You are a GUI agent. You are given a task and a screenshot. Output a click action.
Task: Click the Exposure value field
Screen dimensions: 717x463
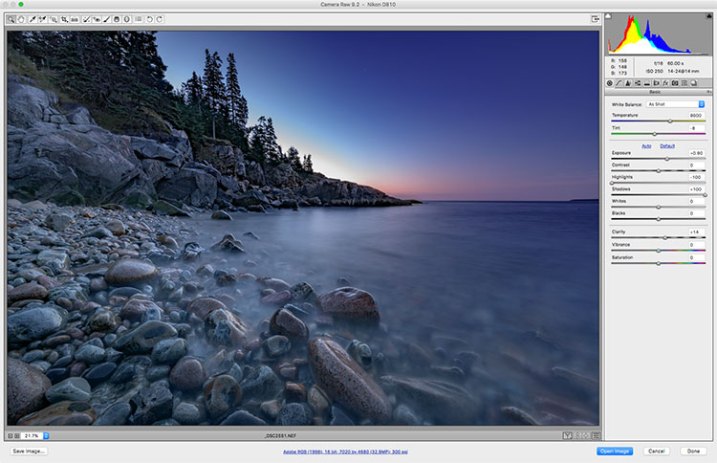pos(696,153)
